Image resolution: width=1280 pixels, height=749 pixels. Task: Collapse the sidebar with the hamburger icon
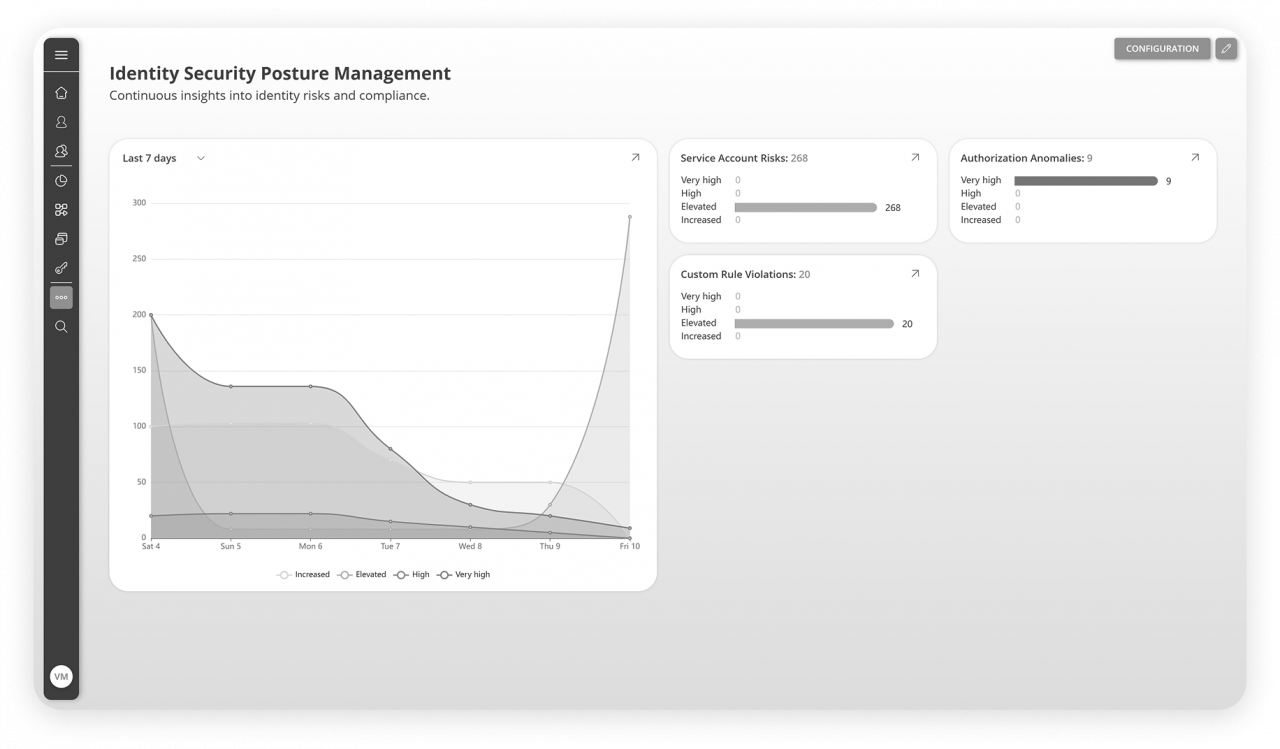click(x=61, y=55)
